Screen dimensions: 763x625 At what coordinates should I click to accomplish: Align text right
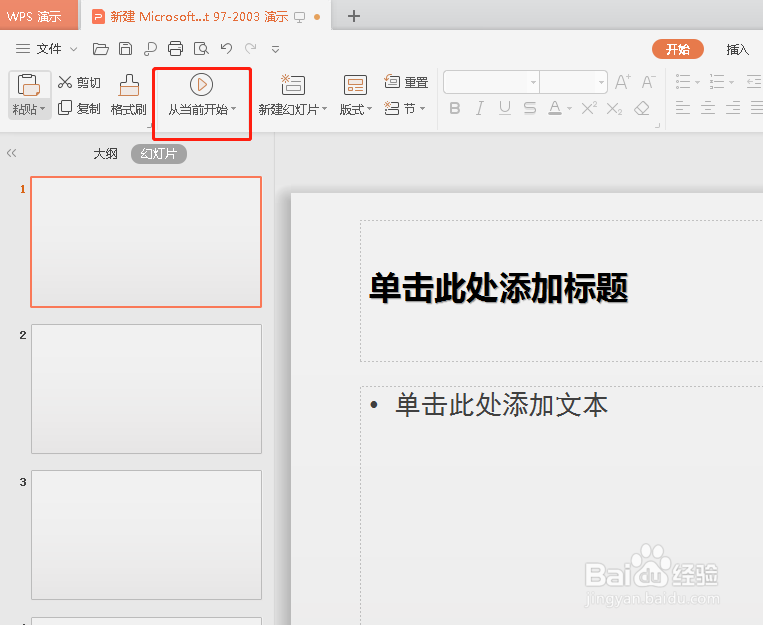[733, 108]
